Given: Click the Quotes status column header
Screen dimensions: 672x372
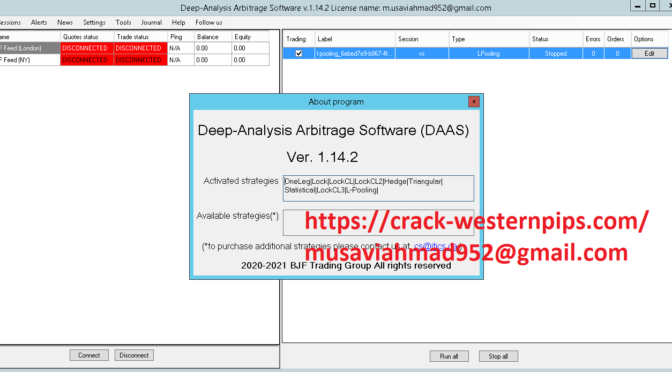Looking at the screenshot, I should click(x=87, y=37).
